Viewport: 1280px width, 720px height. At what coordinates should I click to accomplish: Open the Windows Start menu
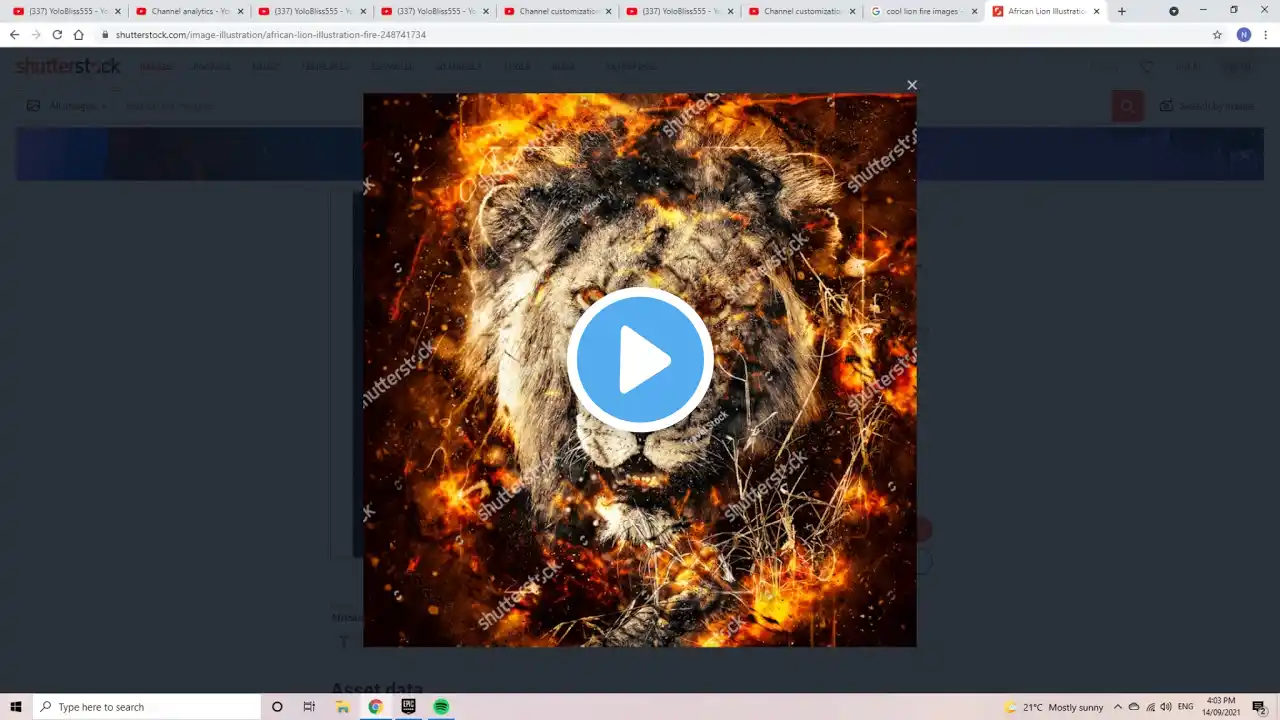16,707
